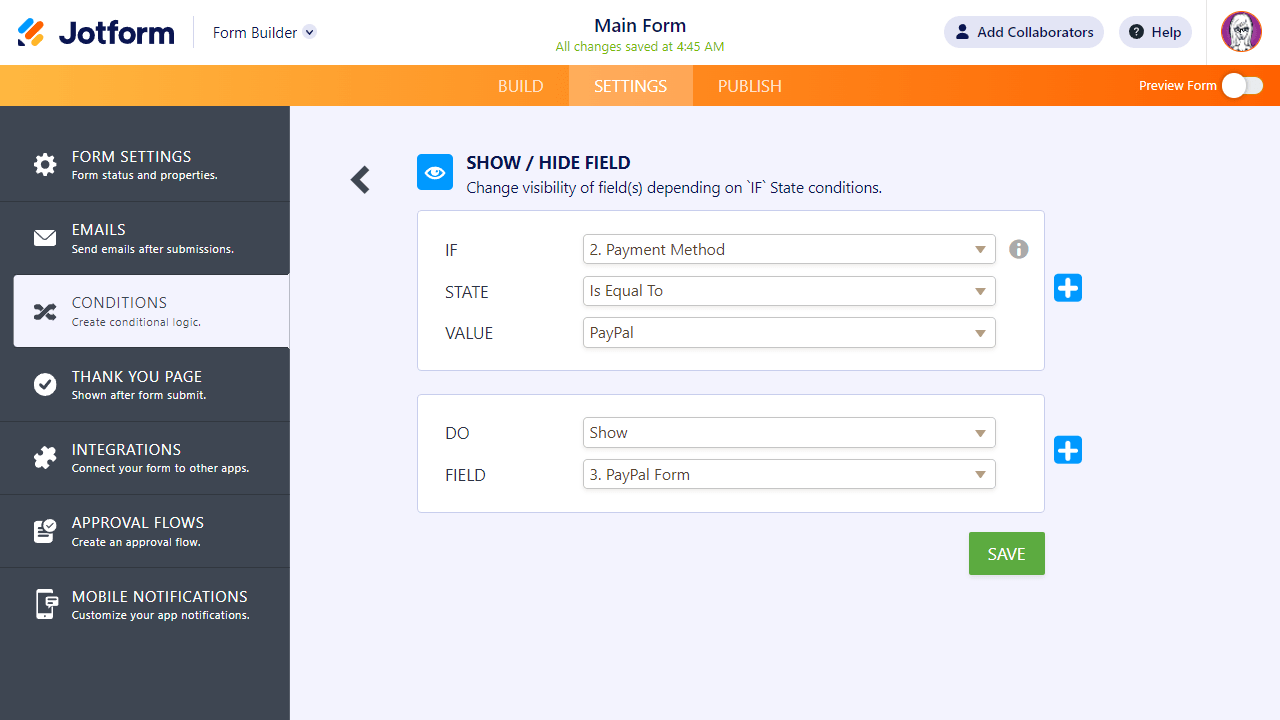Image resolution: width=1280 pixels, height=720 pixels.
Task: Open the IF field dropdown
Action: [788, 250]
